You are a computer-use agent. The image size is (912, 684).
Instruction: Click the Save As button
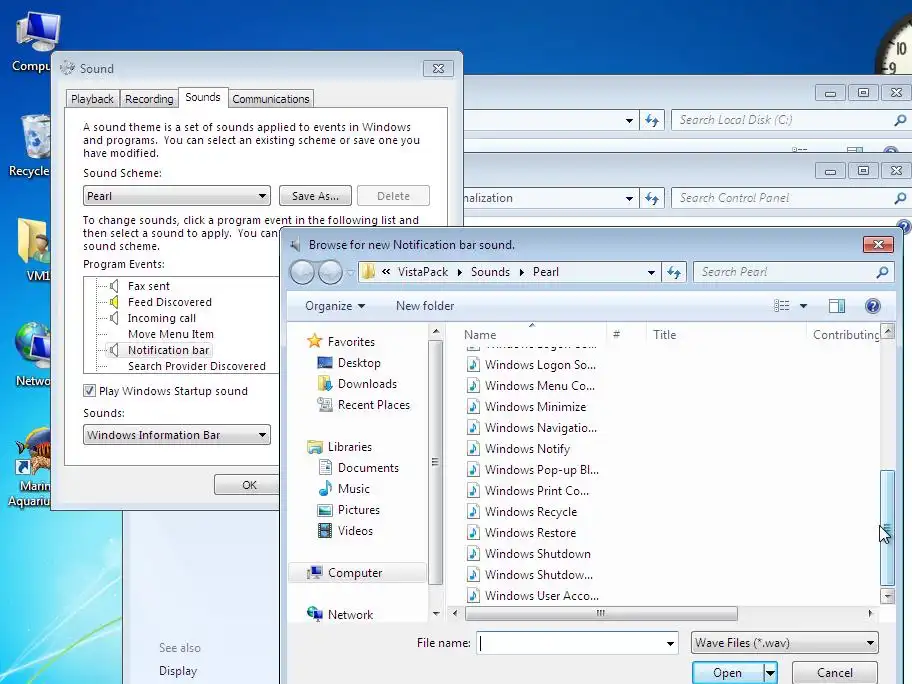coord(315,196)
